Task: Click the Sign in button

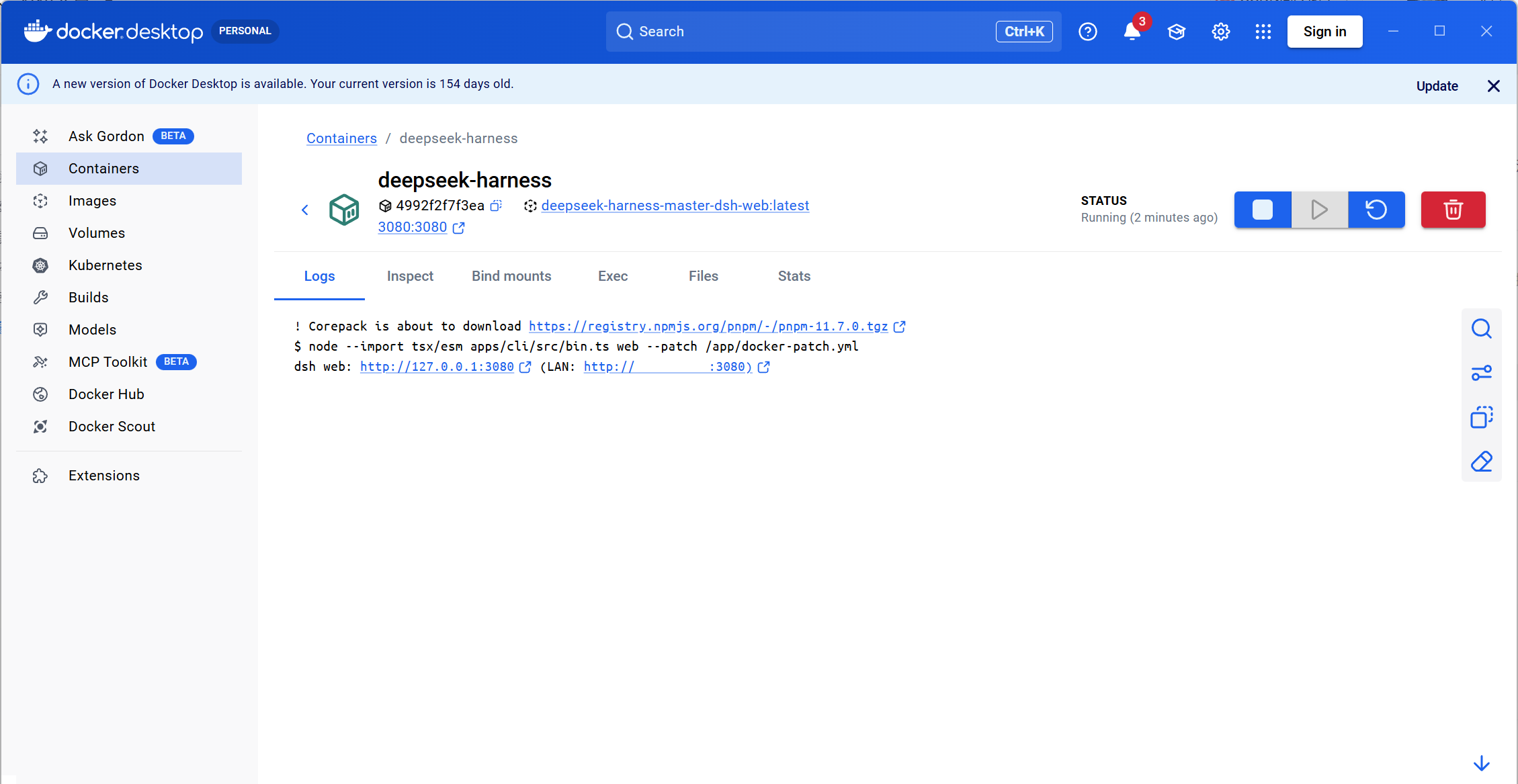Action: click(1324, 32)
